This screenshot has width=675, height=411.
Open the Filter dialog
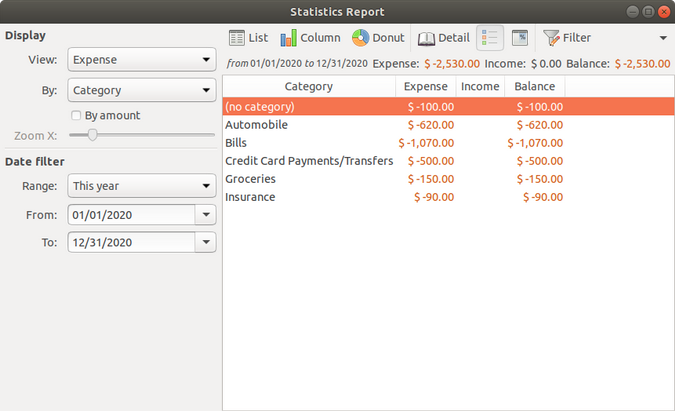pyautogui.click(x=567, y=38)
